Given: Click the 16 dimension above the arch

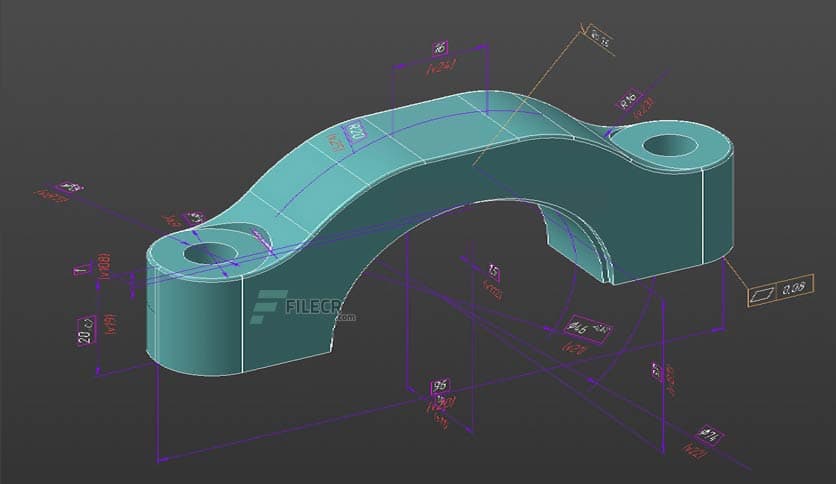Looking at the screenshot, I should pyautogui.click(x=439, y=48).
